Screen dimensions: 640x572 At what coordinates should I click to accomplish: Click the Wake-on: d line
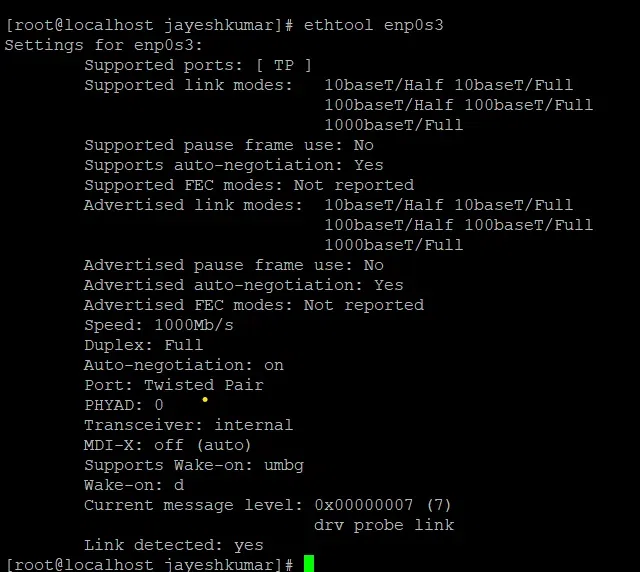133,485
